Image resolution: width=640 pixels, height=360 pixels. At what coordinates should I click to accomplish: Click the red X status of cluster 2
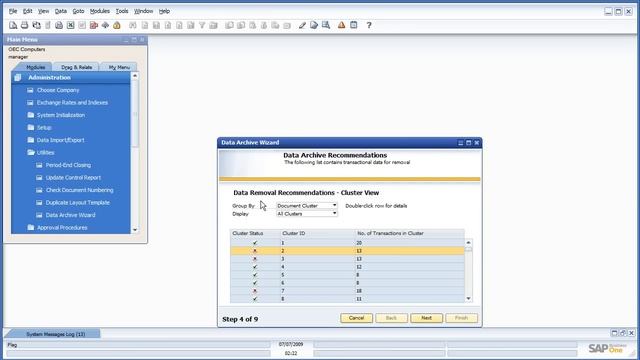pyautogui.click(x=255, y=251)
